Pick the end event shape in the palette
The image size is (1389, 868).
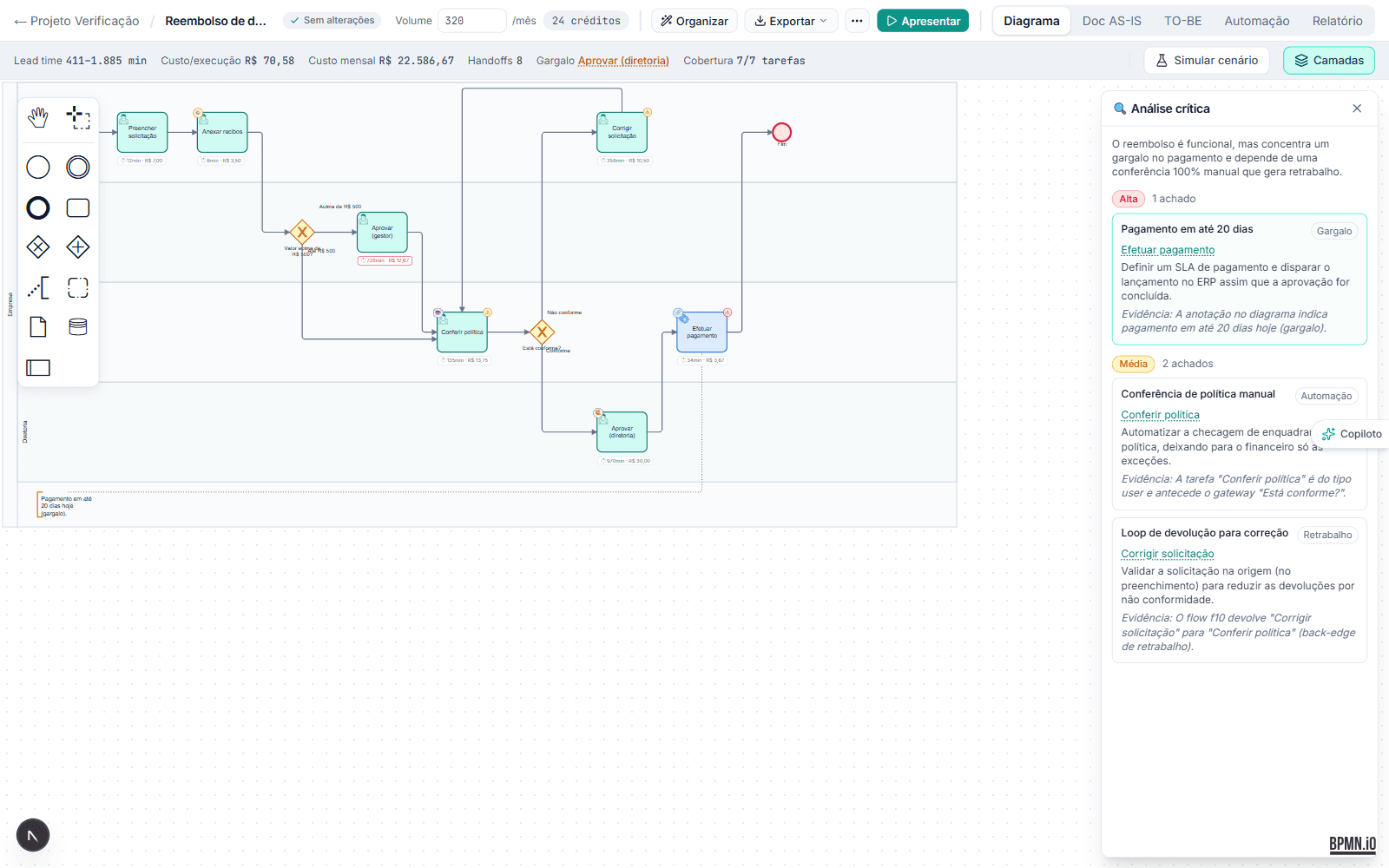pyautogui.click(x=38, y=207)
